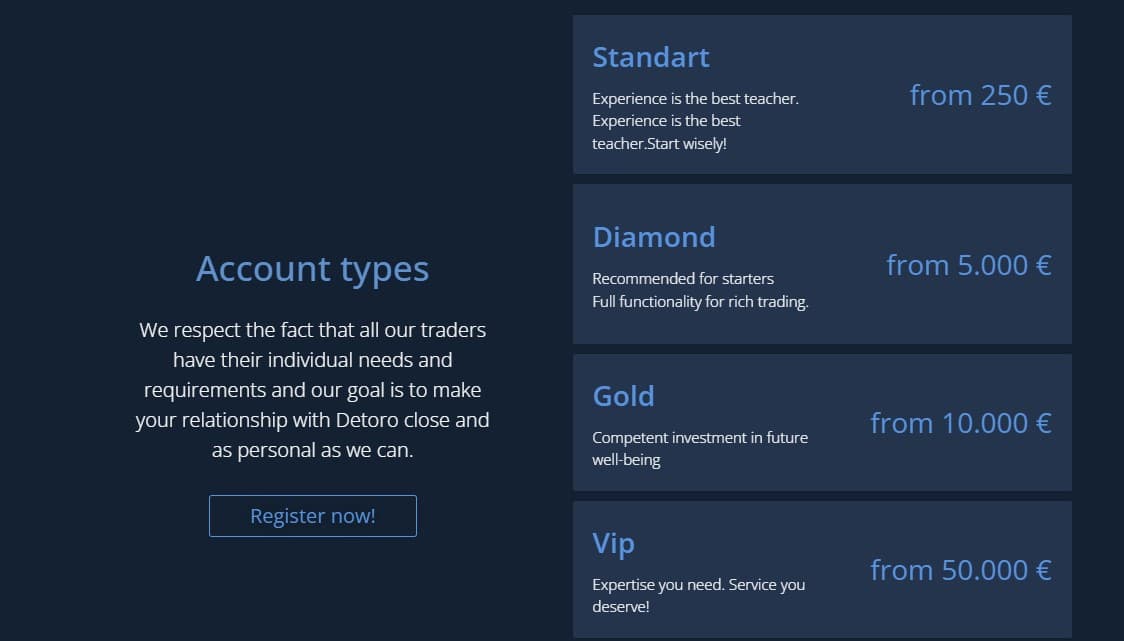Click the 'from 250 €' price
Viewport: 1124px width, 641px height.
click(980, 95)
